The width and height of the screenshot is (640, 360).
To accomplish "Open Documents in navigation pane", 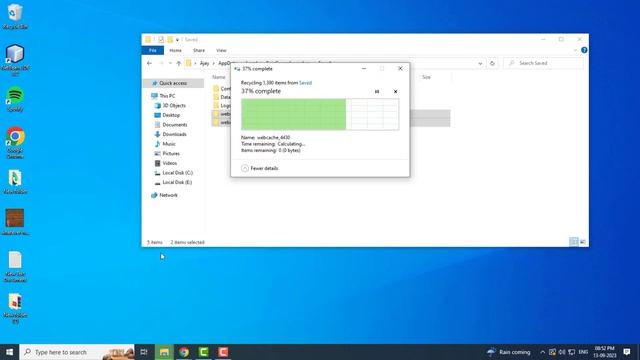I will (x=175, y=125).
